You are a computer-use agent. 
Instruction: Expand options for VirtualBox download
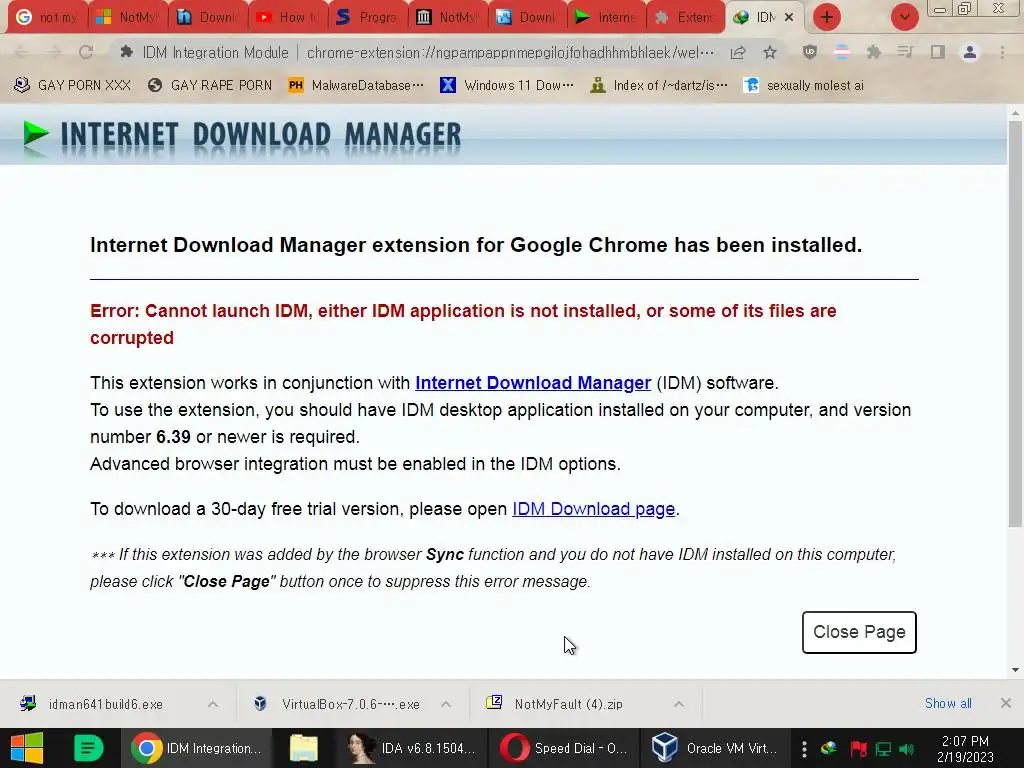446,704
